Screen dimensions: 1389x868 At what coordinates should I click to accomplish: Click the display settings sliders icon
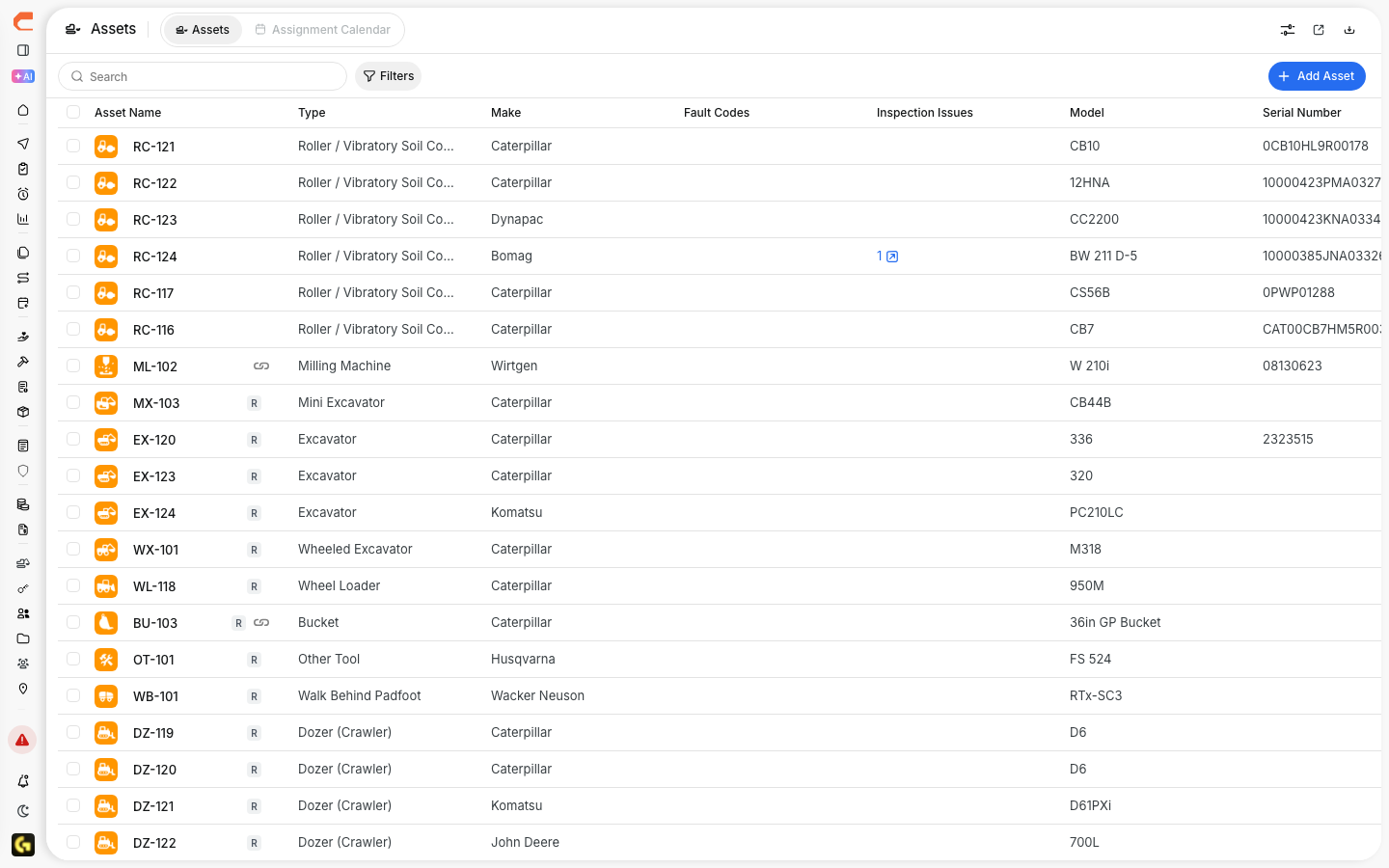tap(1288, 30)
